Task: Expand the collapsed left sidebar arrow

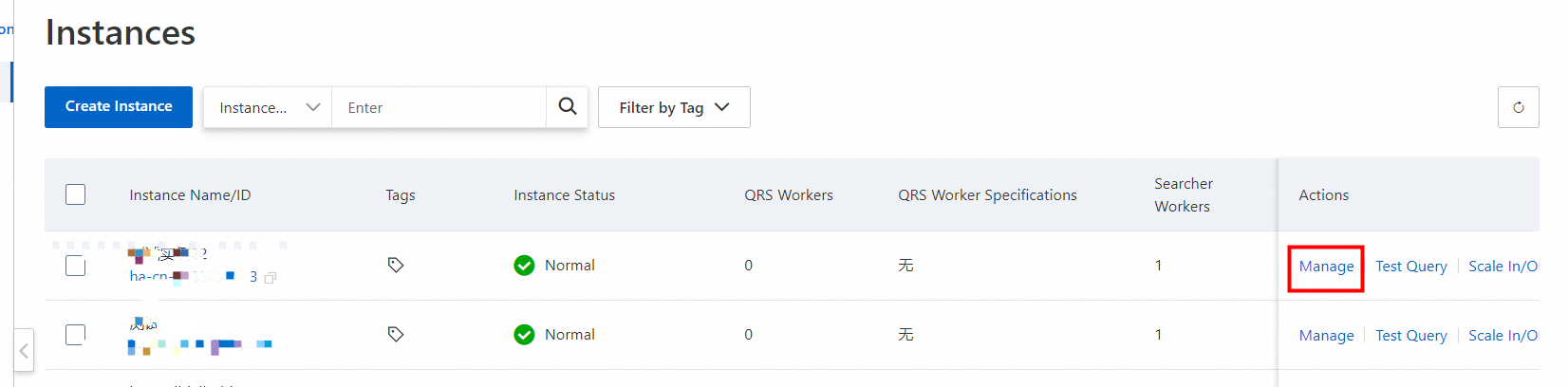Action: tap(24, 351)
